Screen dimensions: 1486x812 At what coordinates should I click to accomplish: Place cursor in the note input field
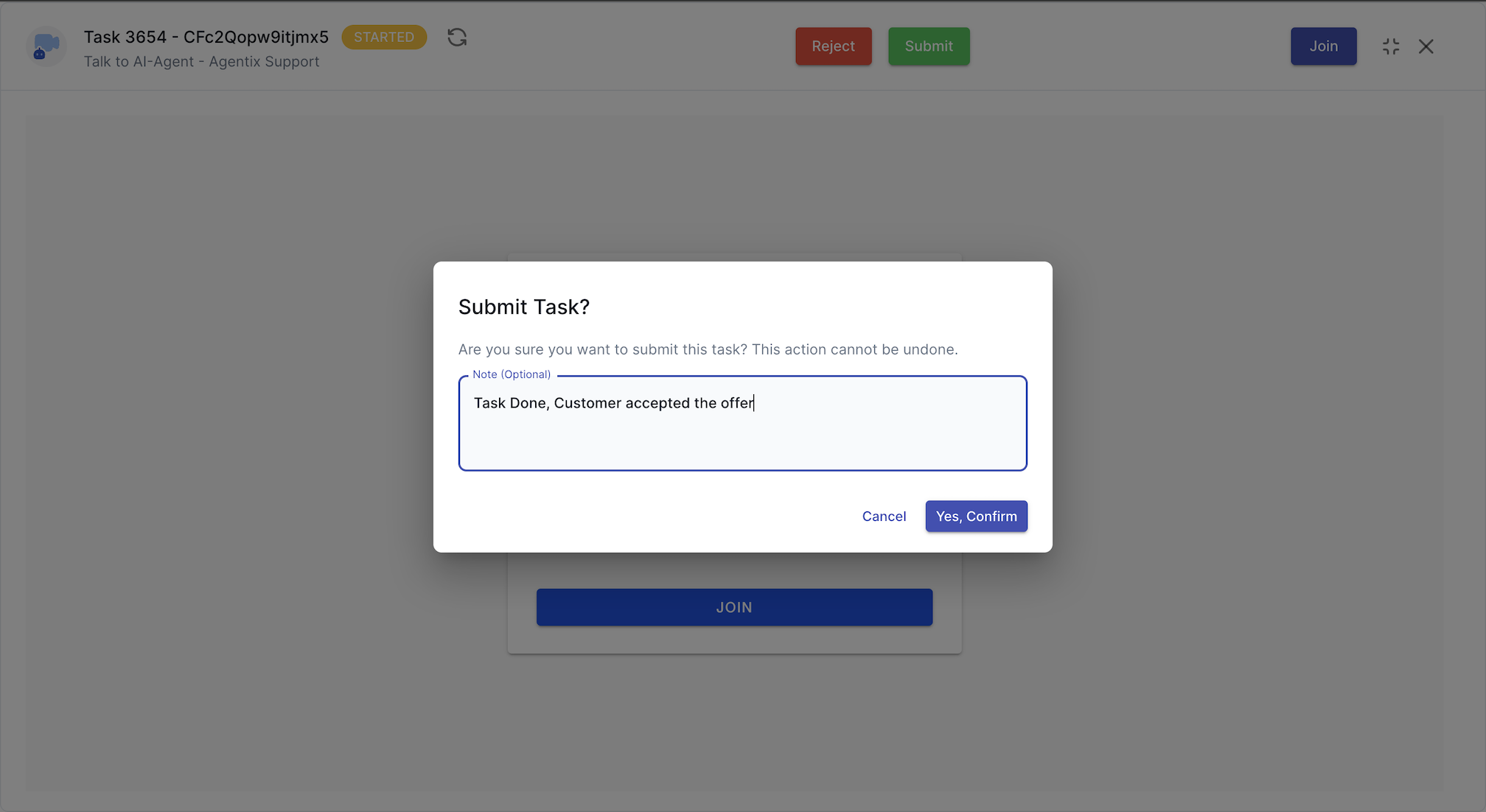(742, 424)
